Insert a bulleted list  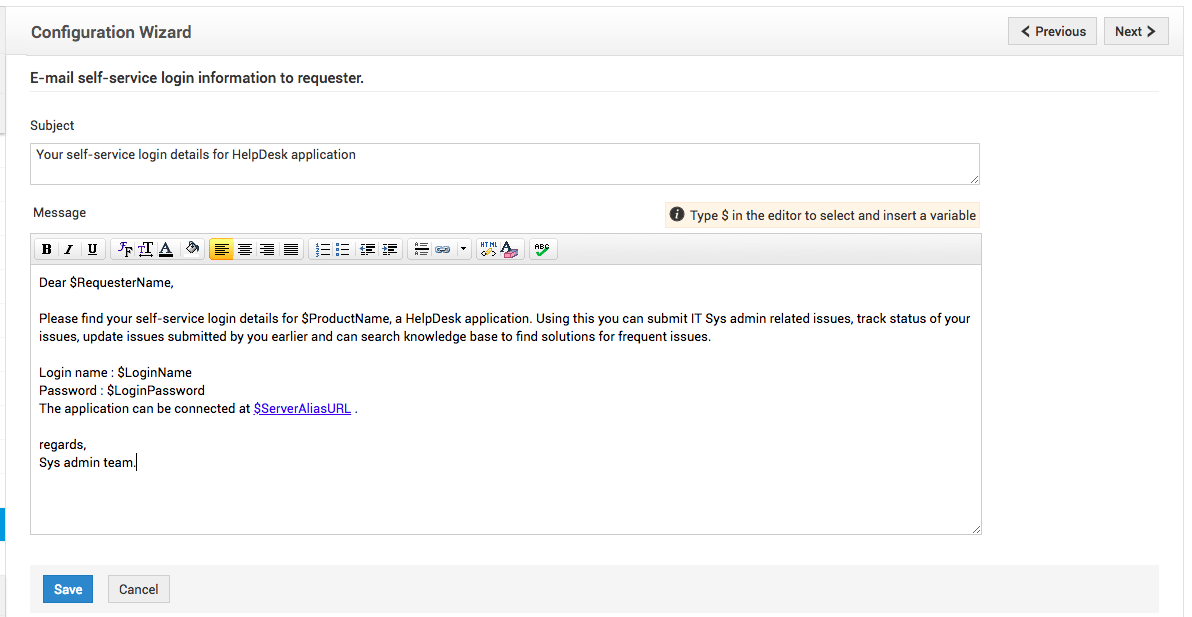tap(343, 250)
